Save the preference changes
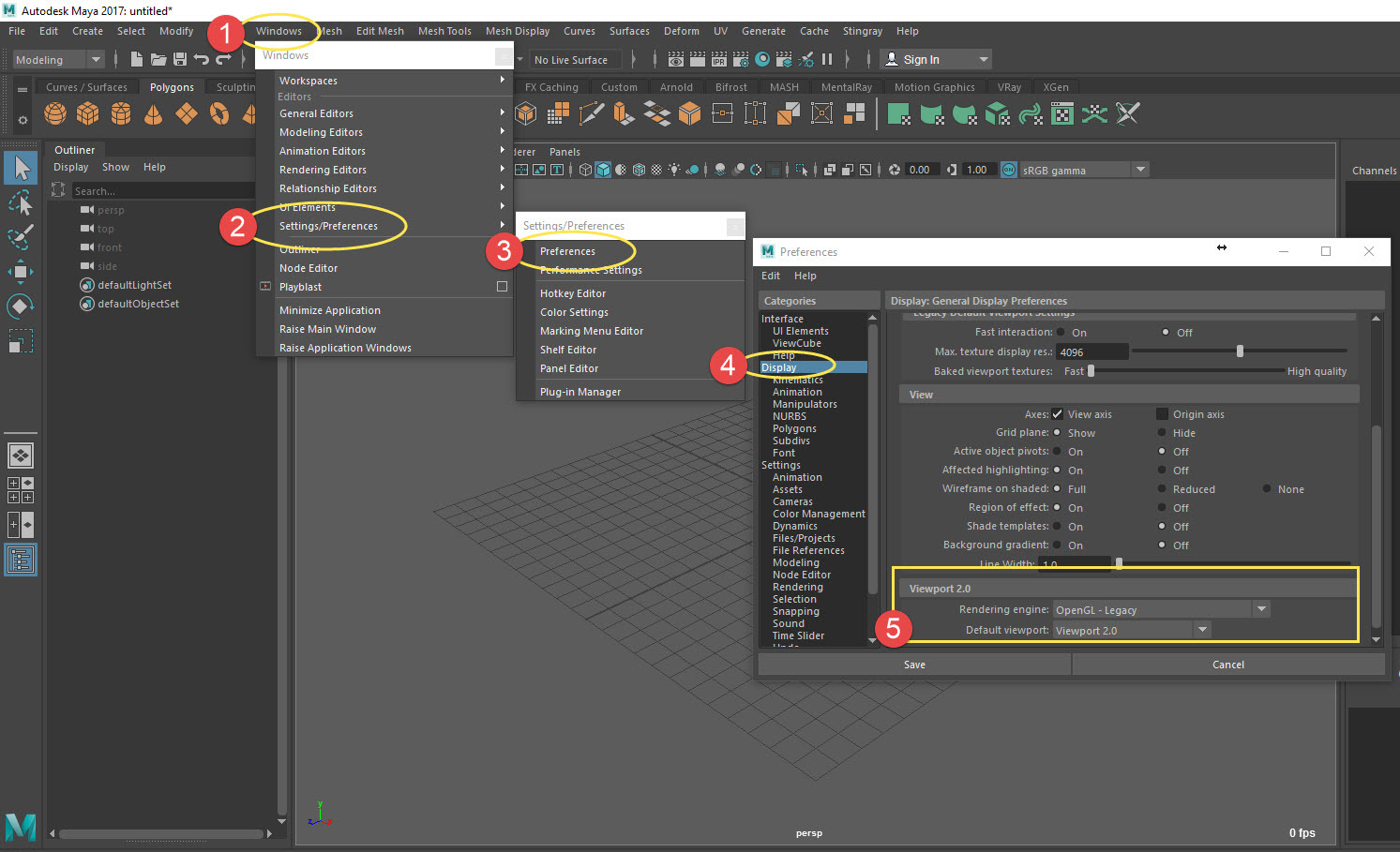1400x852 pixels. pos(913,664)
